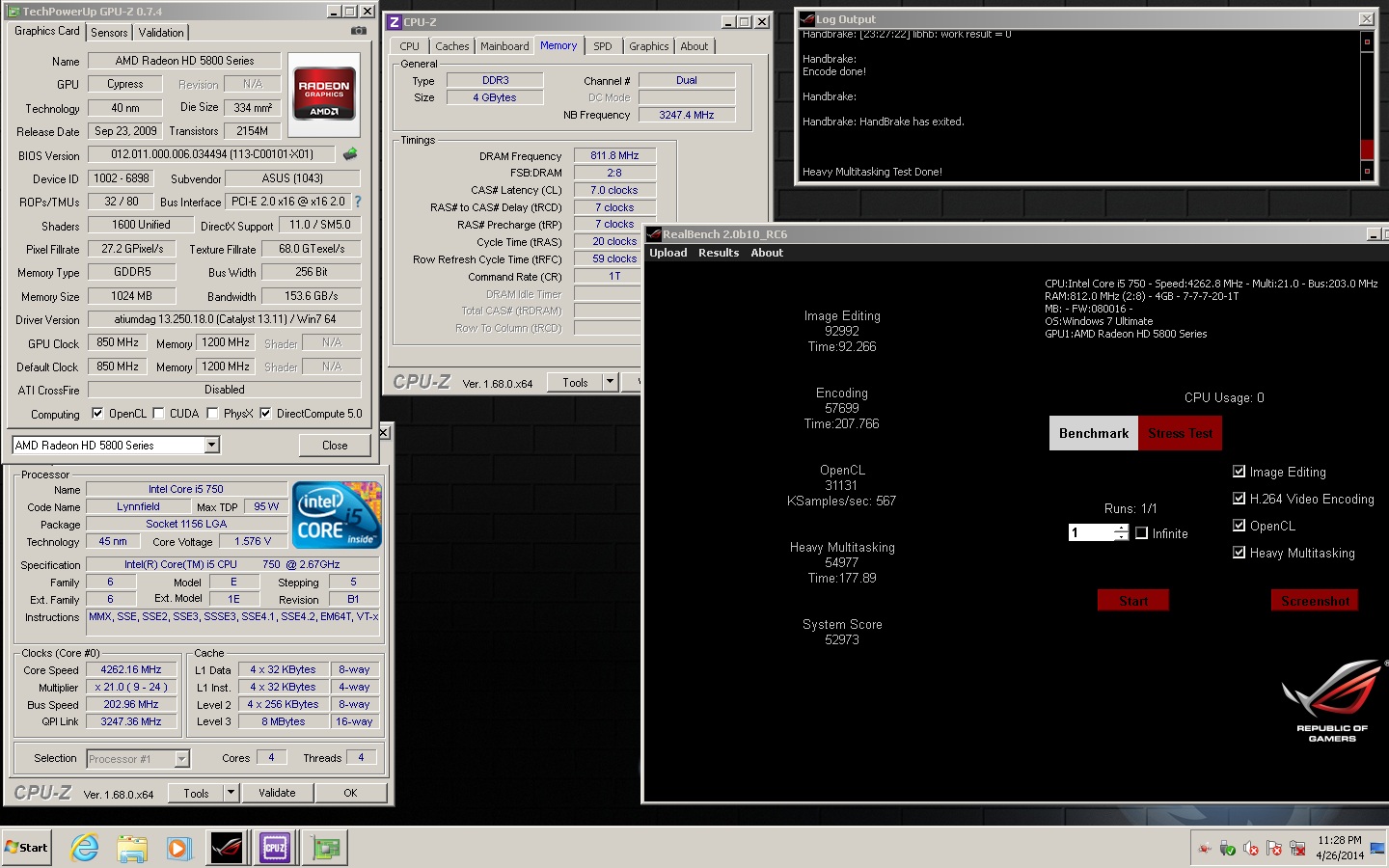
Task: Click the Log Output window title icon
Action: pos(806,18)
